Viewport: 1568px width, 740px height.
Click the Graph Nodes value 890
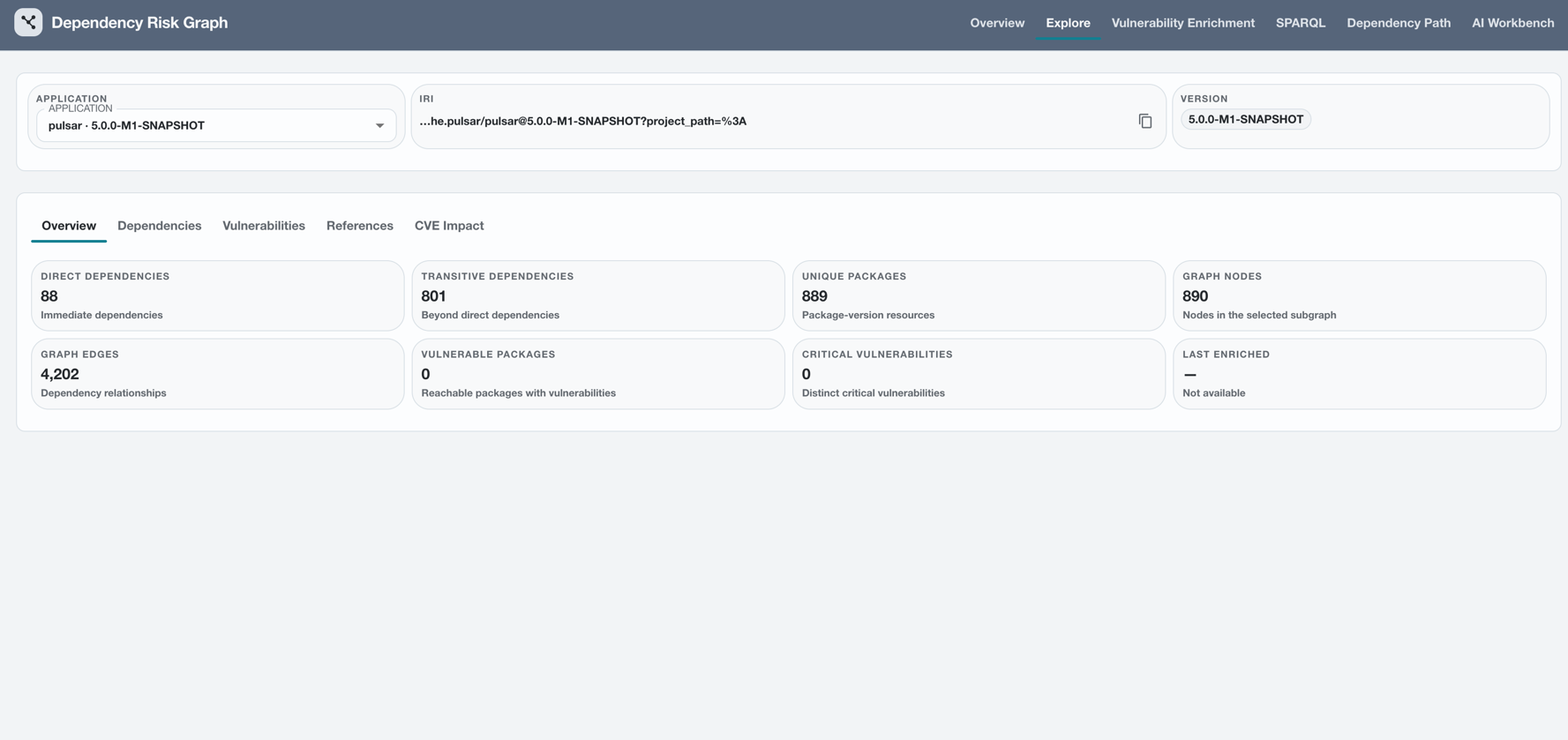pyautogui.click(x=1195, y=296)
